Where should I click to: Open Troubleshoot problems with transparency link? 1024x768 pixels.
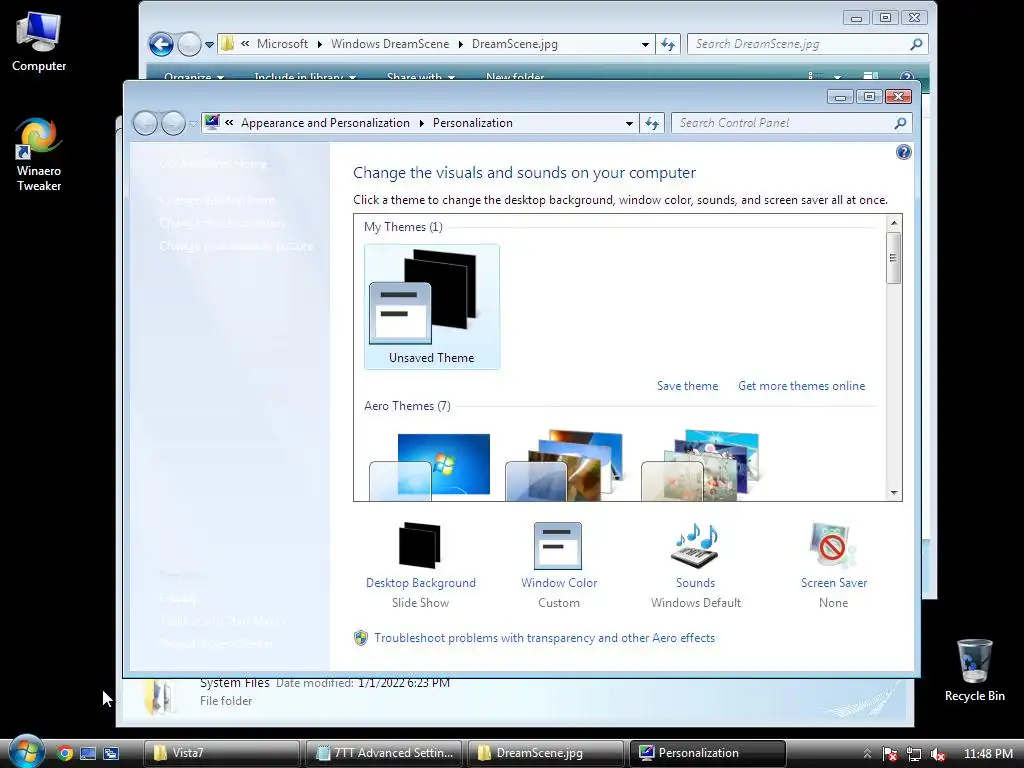click(545, 638)
